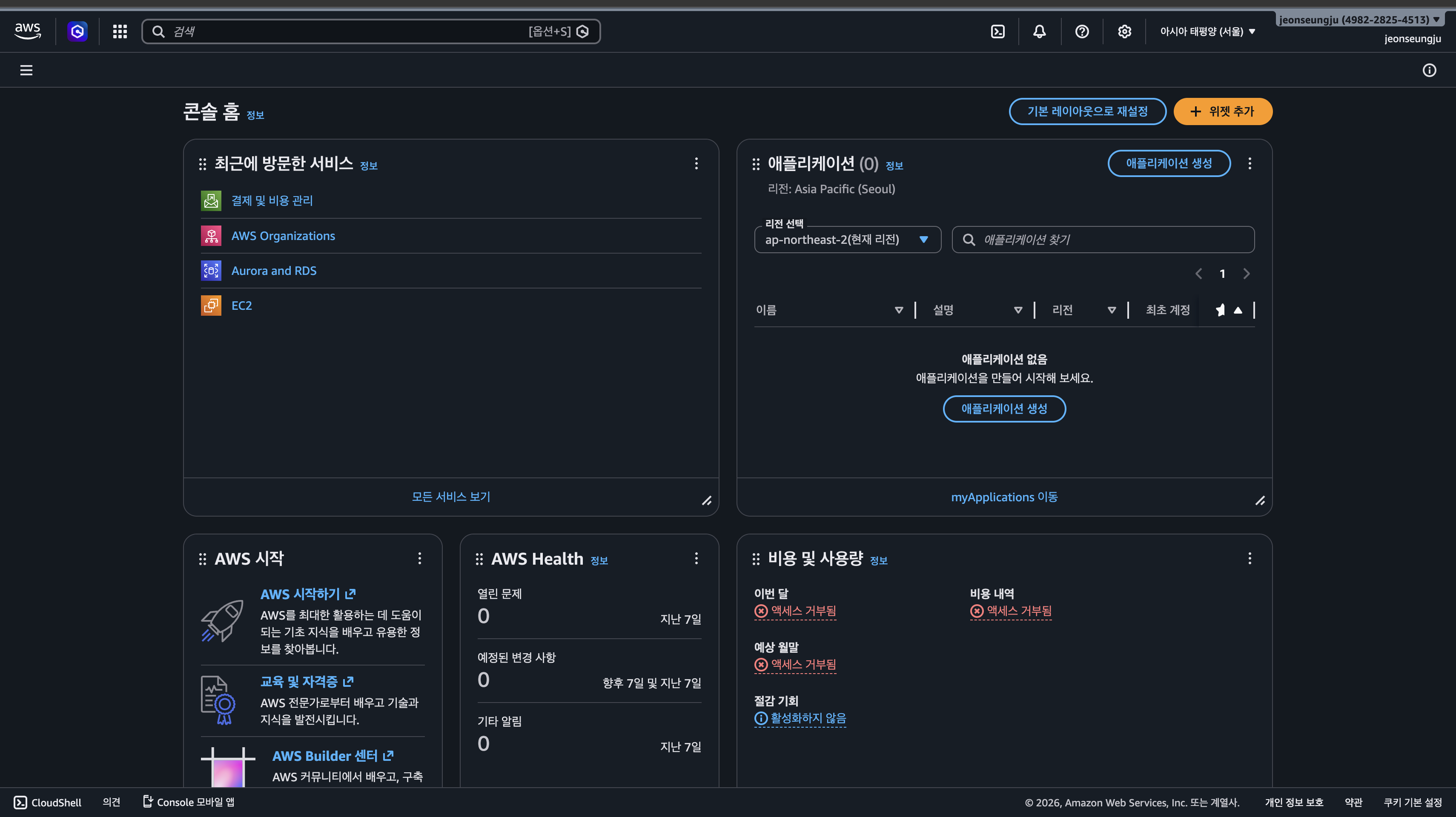Click the CloudShell terminal icon in top bar
Image resolution: width=1456 pixels, height=817 pixels.
(997, 31)
